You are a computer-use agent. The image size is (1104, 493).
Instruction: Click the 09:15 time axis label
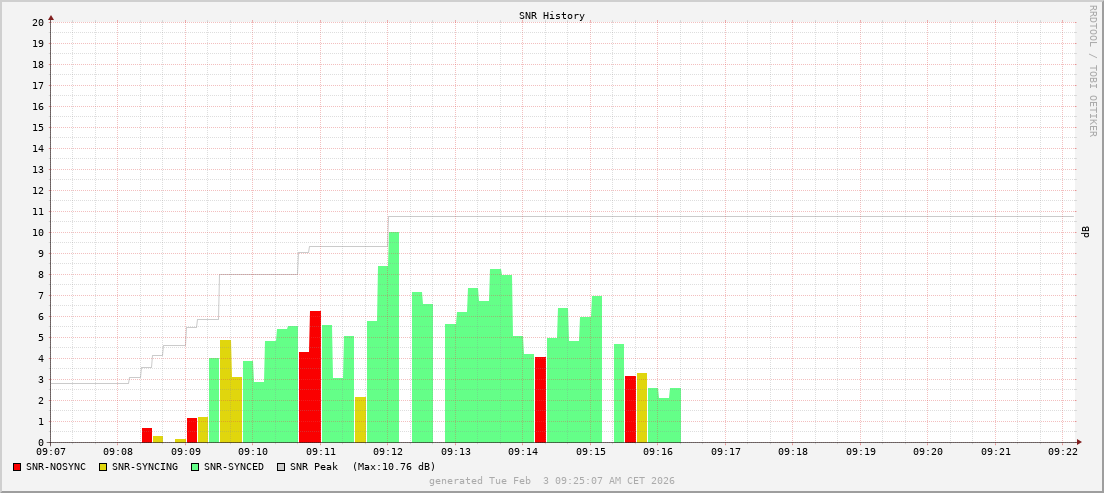(x=590, y=452)
